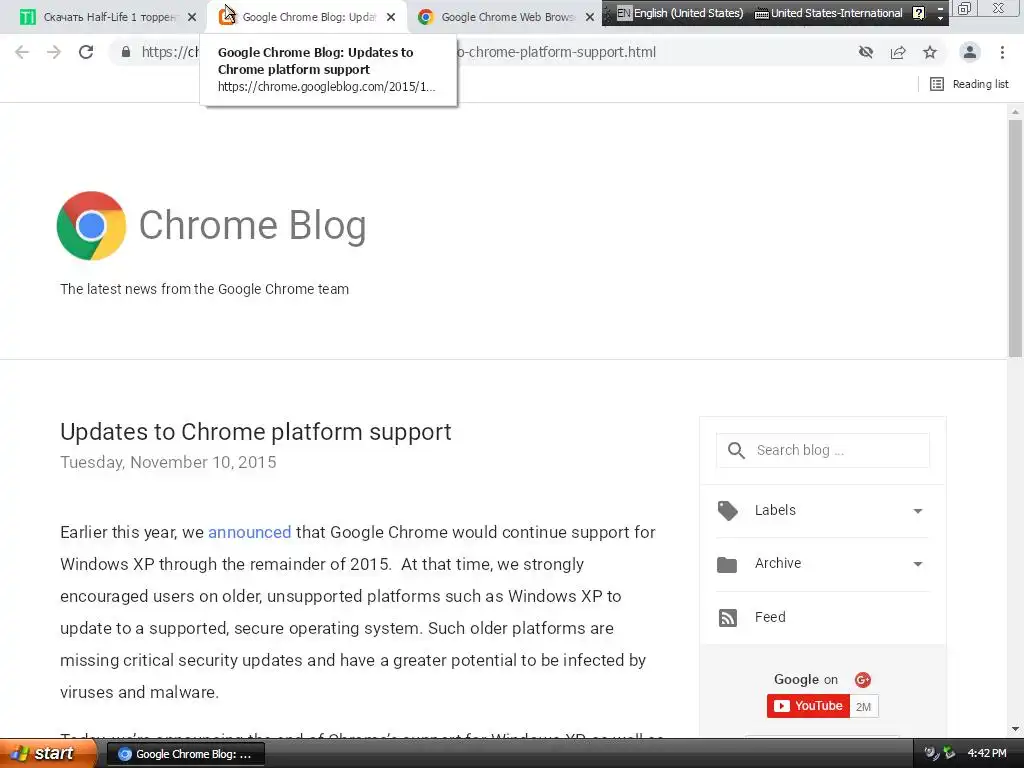Expand the Labels dropdown arrow
The width and height of the screenshot is (1024, 768).
[918, 511]
